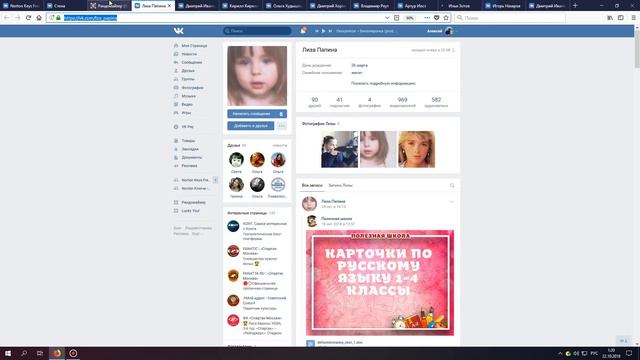Skip to the next track in the header player
640x360 pixels.
330,31
